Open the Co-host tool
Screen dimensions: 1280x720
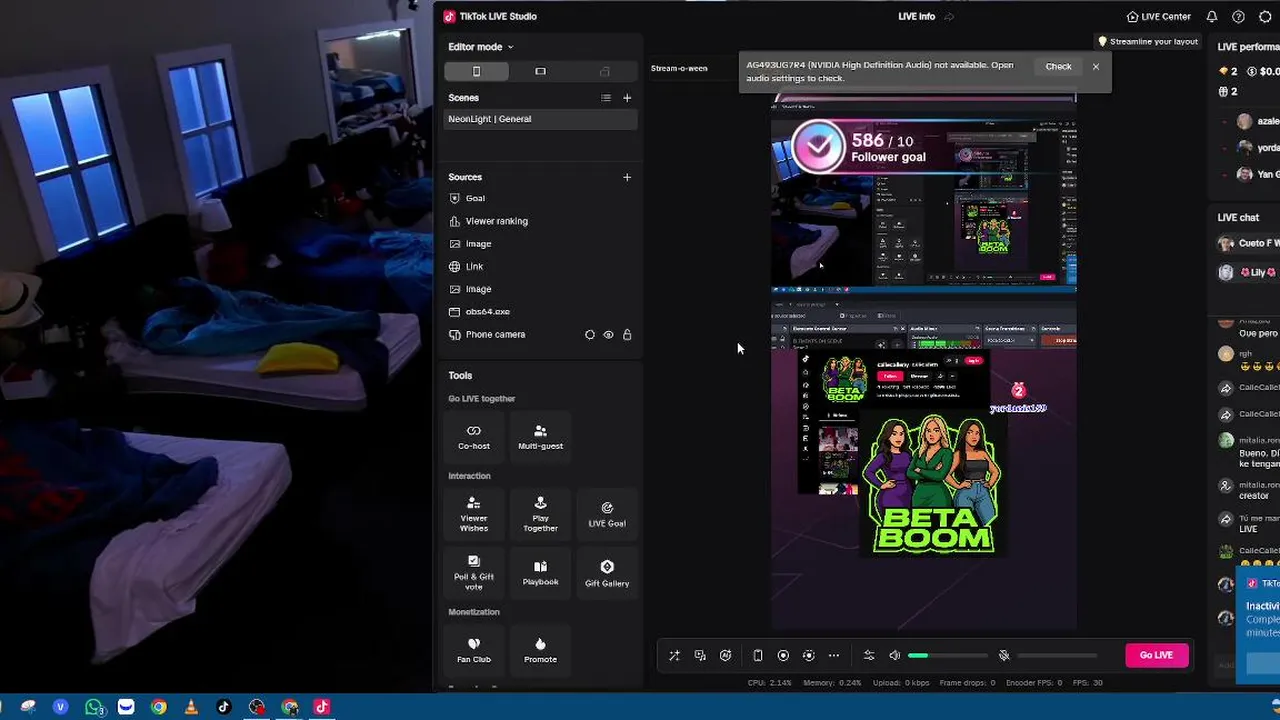pyautogui.click(x=474, y=436)
